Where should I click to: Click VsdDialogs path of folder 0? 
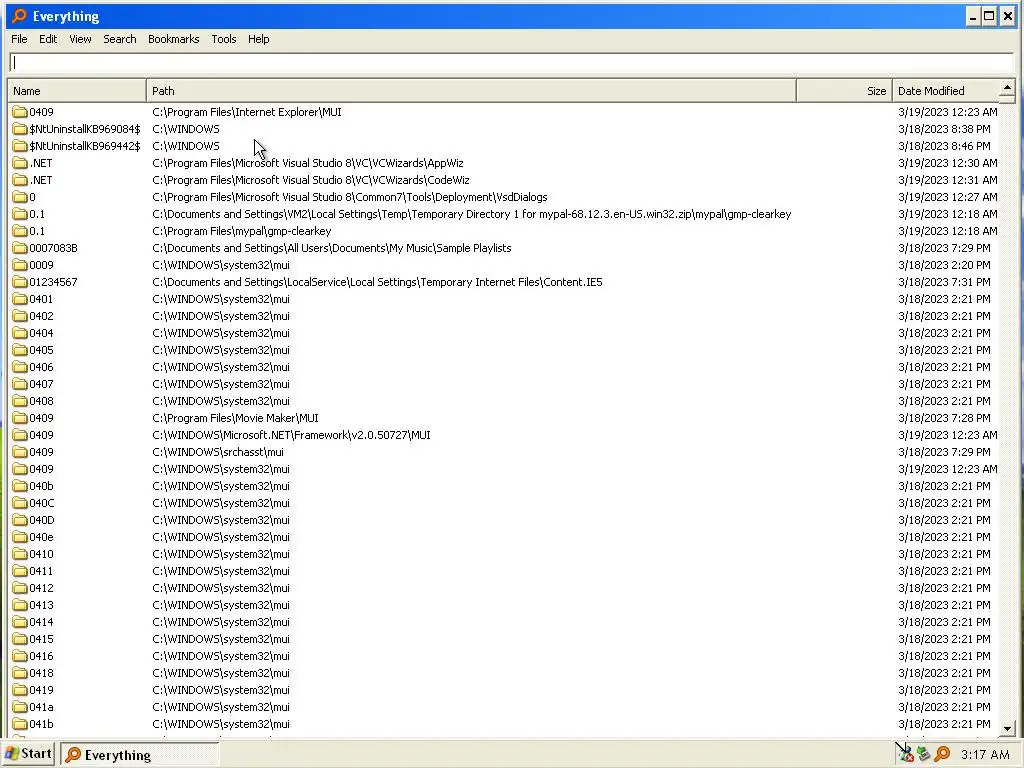(350, 197)
